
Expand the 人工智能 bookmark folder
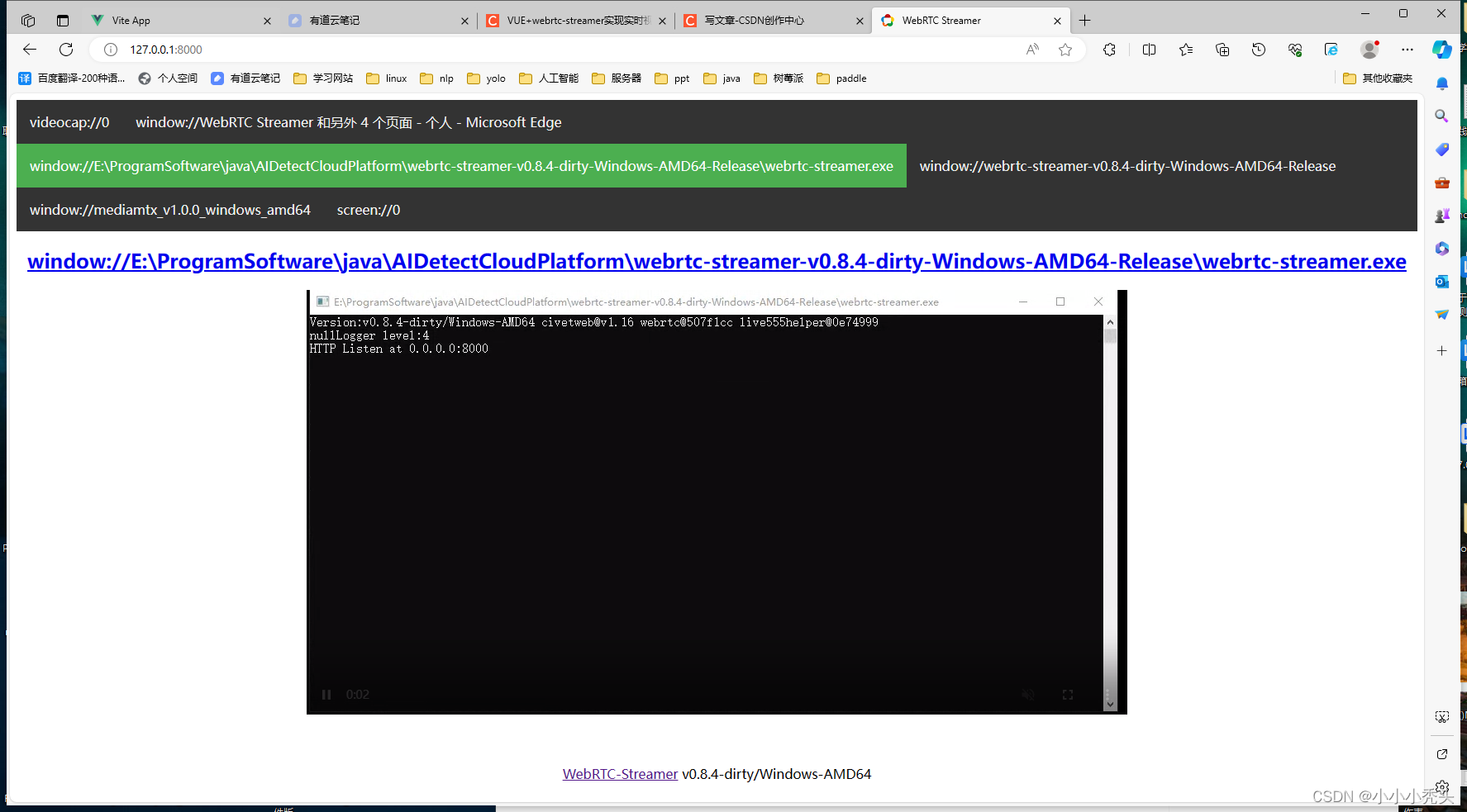click(549, 78)
